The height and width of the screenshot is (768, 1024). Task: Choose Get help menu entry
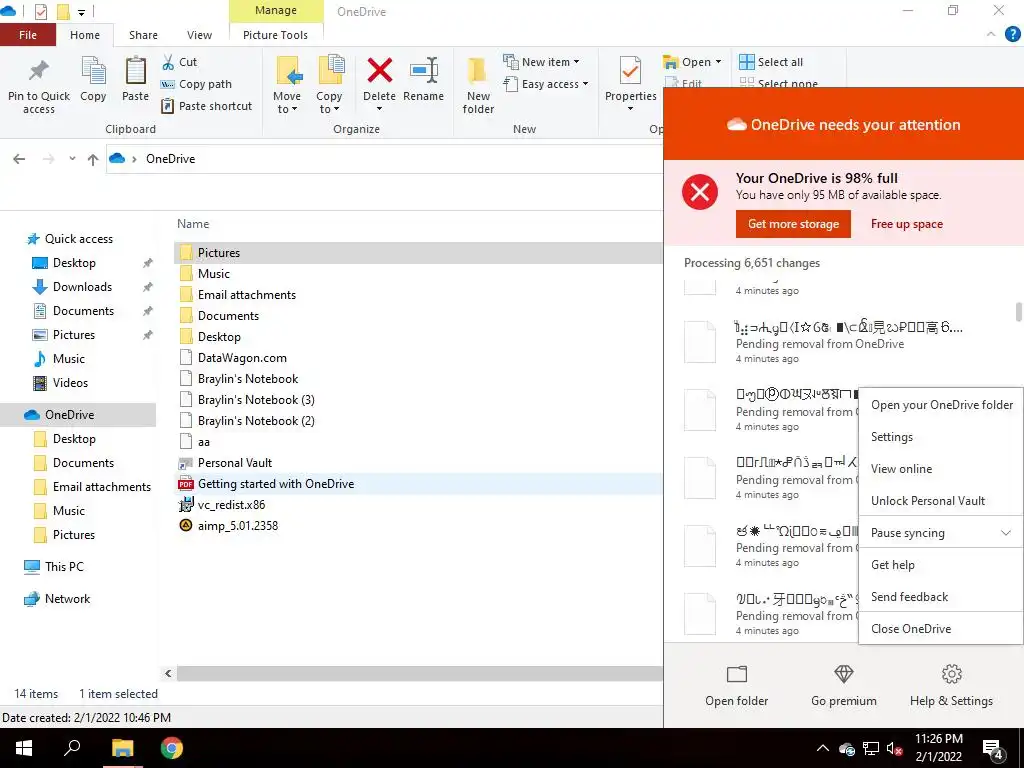[941, 565]
